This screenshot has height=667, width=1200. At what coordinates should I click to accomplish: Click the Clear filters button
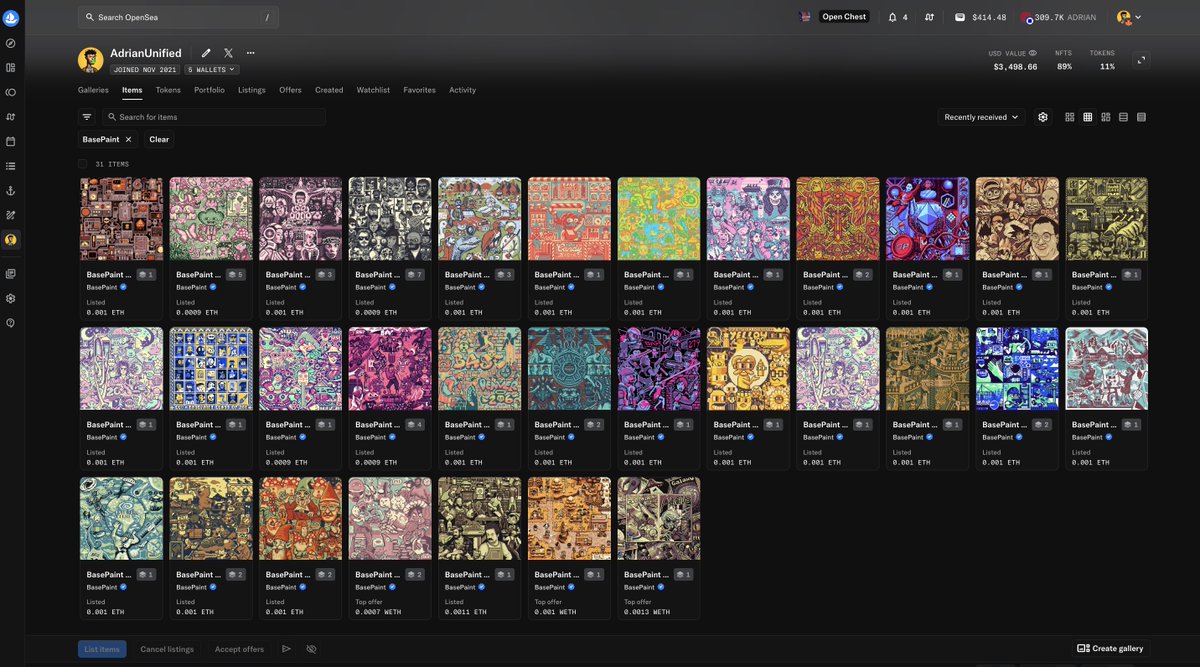click(x=159, y=139)
